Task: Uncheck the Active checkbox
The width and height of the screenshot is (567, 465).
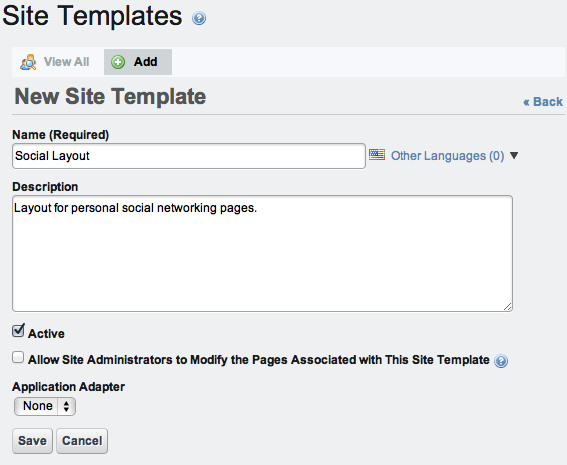Action: coord(18,330)
